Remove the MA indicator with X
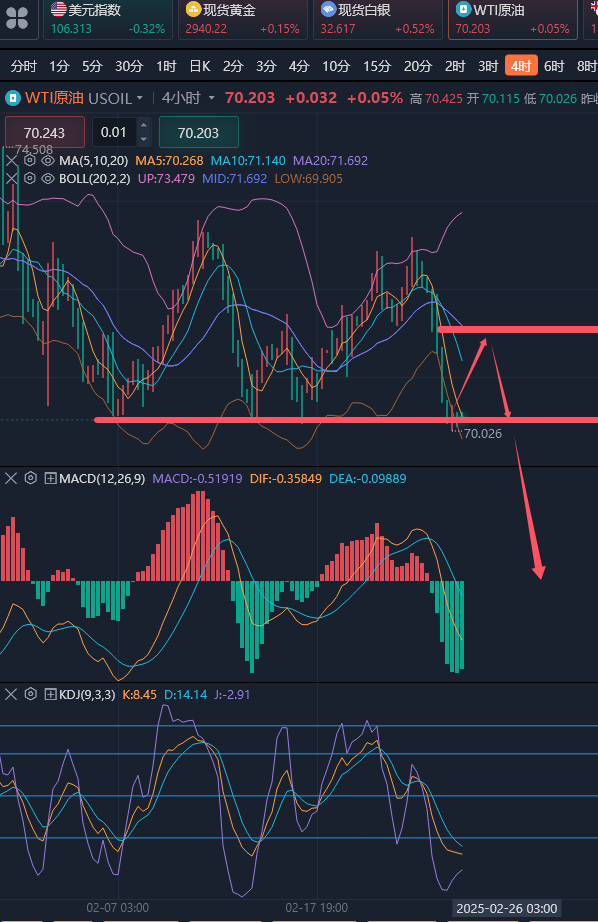598x922 pixels. 11,161
